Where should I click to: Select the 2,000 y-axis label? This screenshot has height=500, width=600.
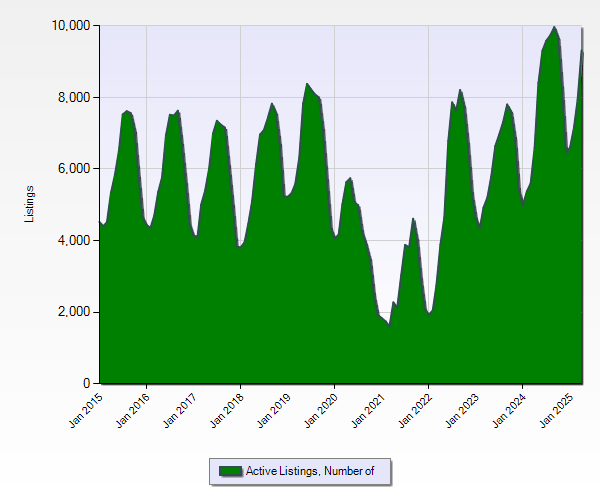coord(74,312)
